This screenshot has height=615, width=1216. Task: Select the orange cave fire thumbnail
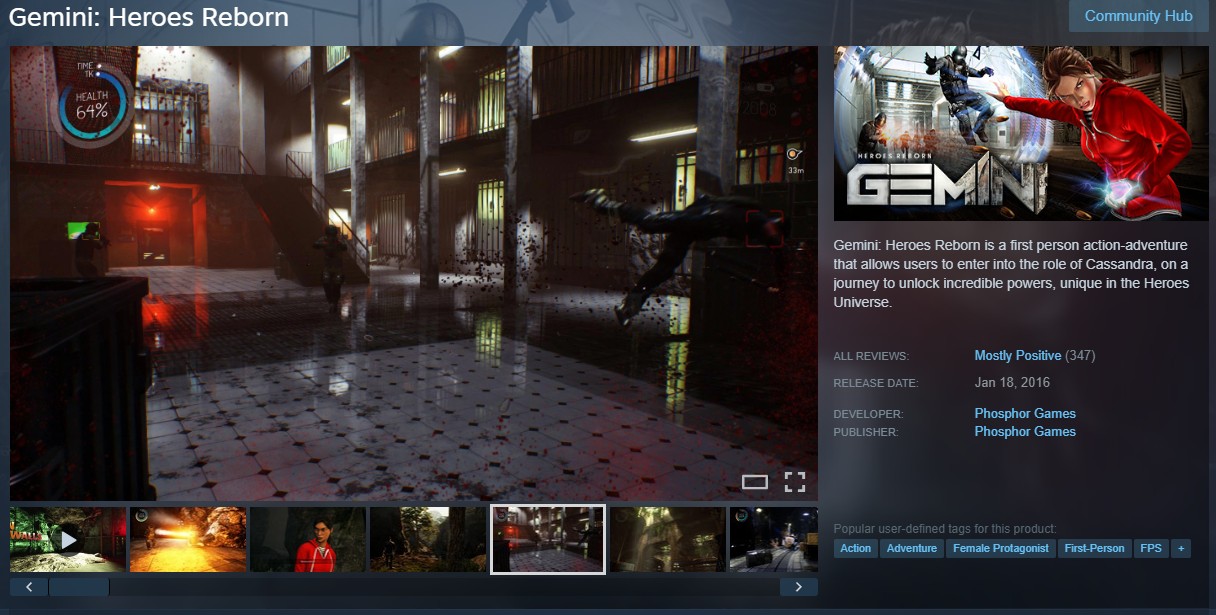(x=188, y=540)
